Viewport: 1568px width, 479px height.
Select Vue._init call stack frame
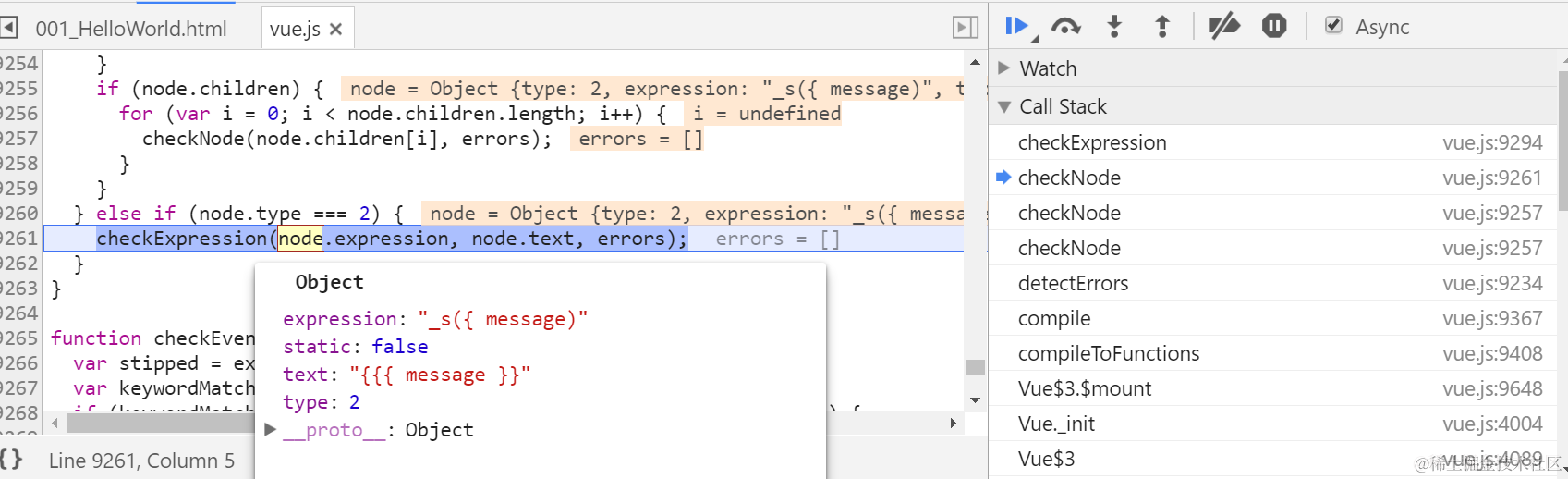(x=1272, y=424)
